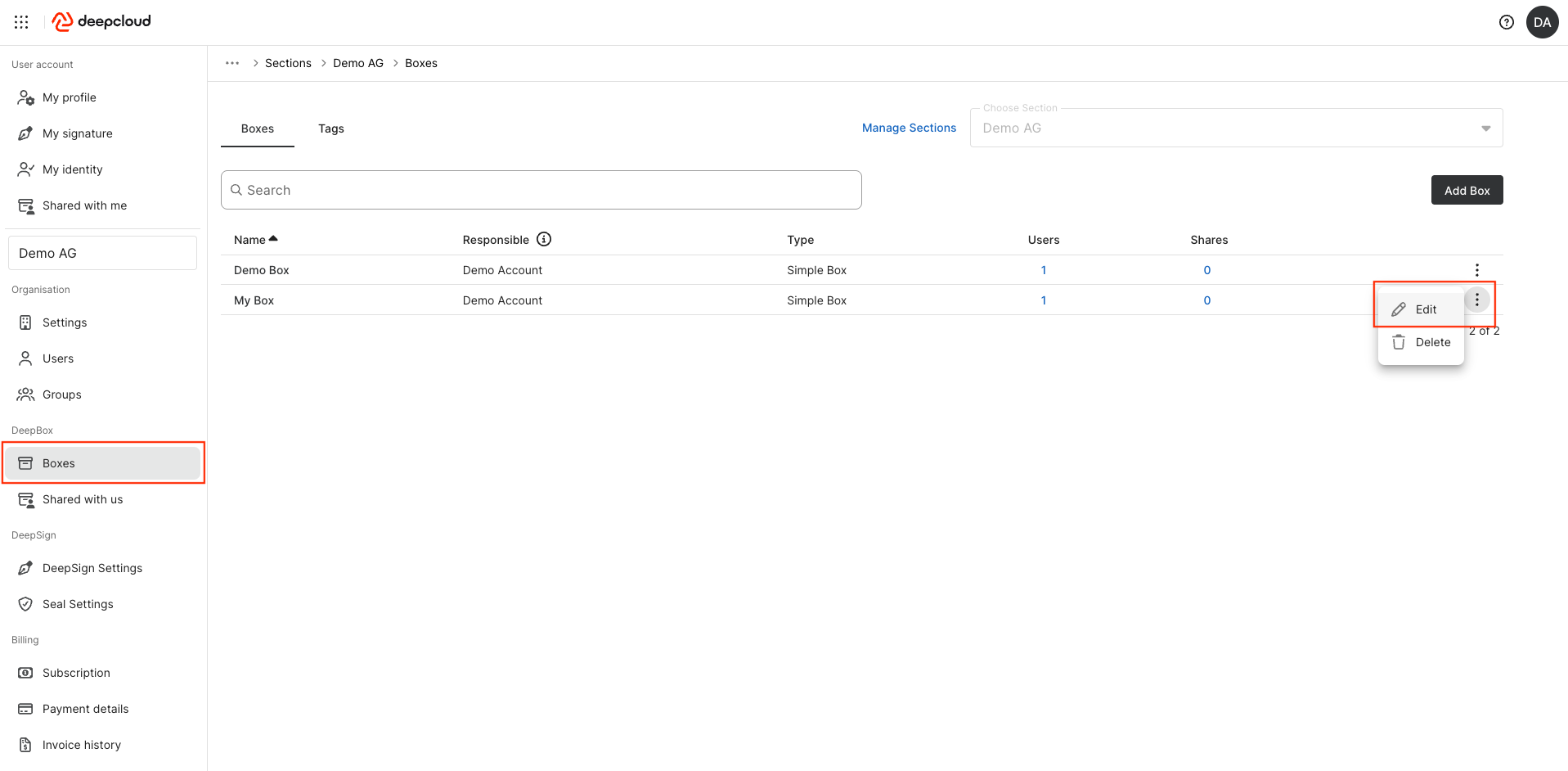Switch to the Tags tab
This screenshot has height=771, width=1568.
(330, 128)
